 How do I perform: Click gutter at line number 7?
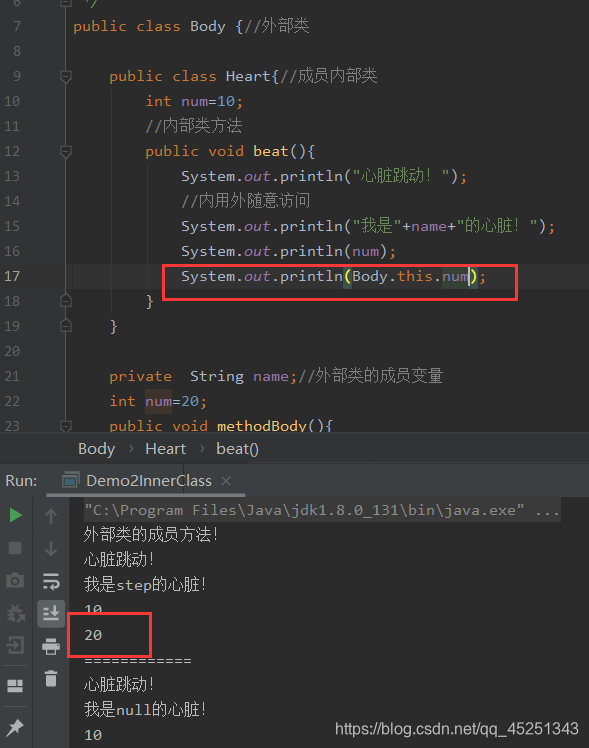[17, 26]
